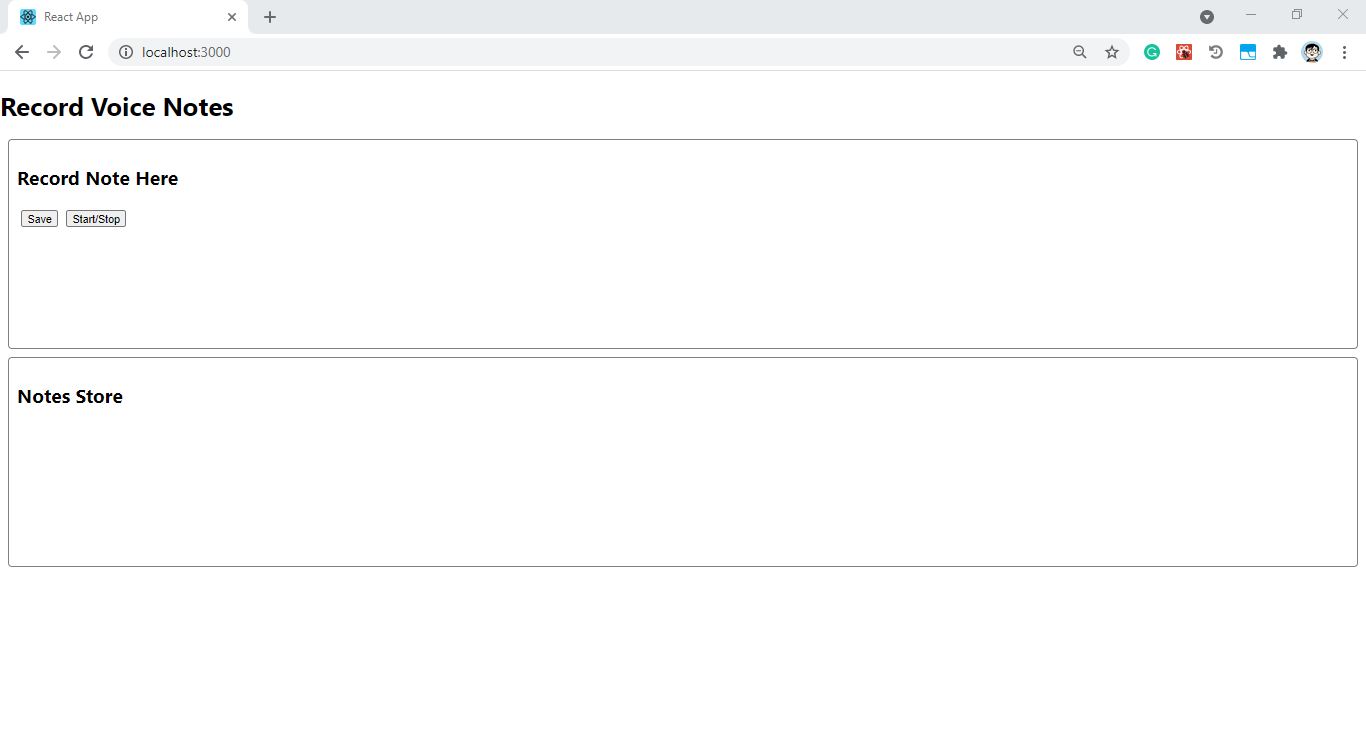
Task: Close the React App tab
Action: [x=232, y=17]
